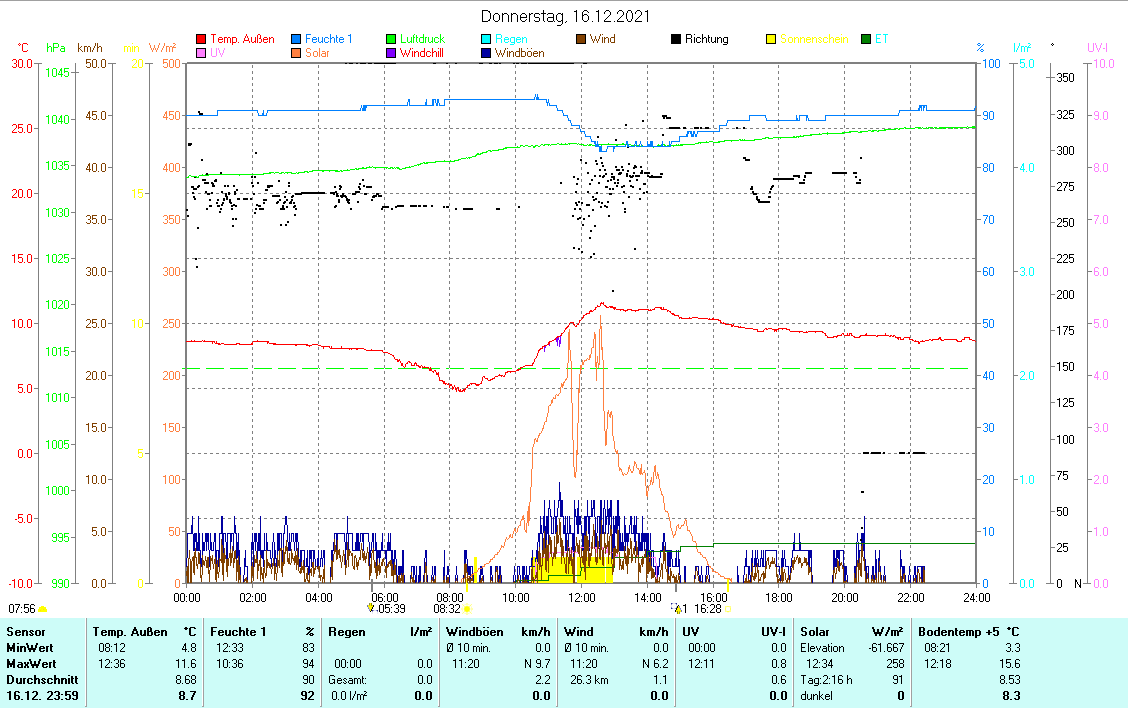Viewport: 1128px width, 708px height.
Task: Click the 16:28 sunset marker below chart
Action: (x=708, y=608)
